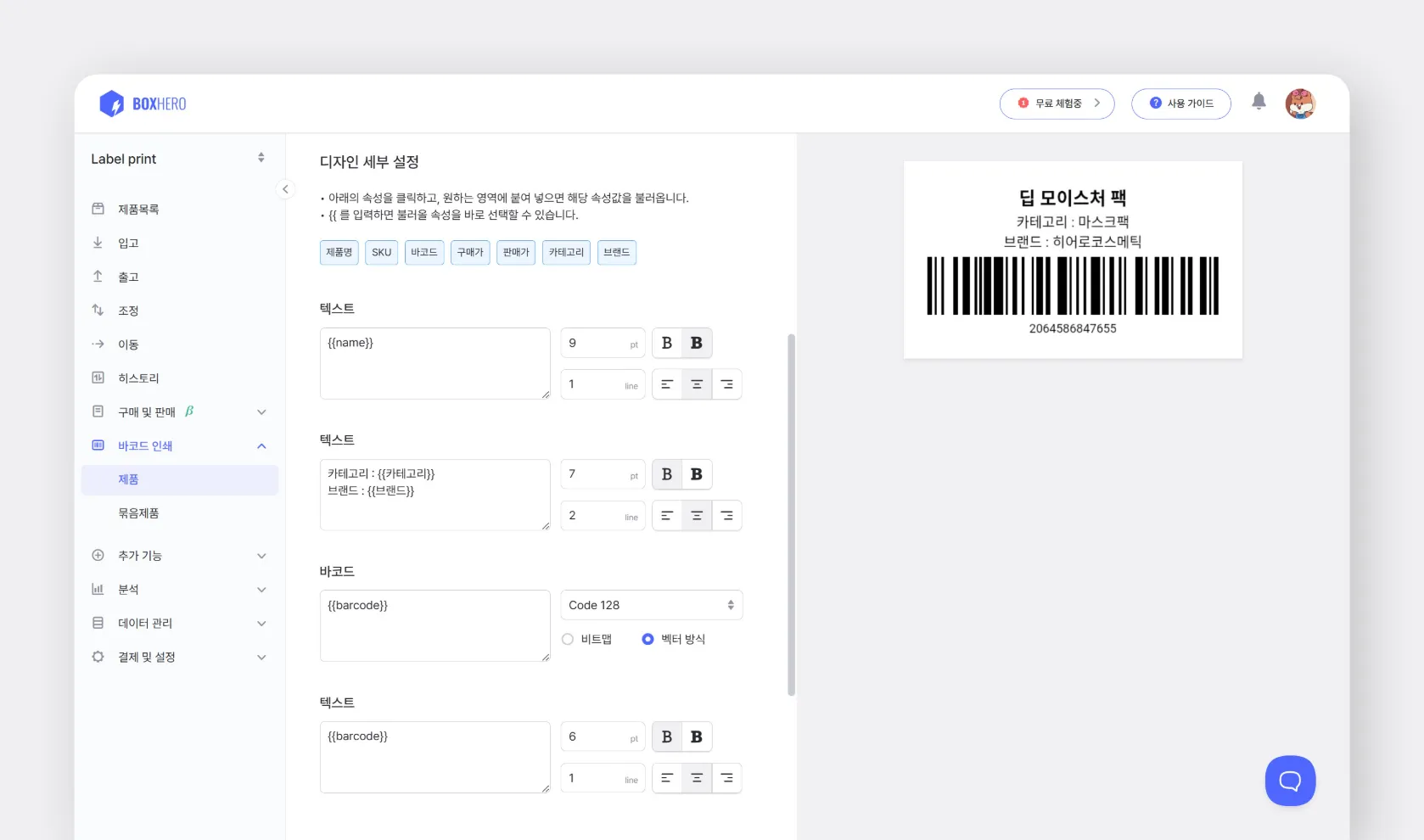Viewport: 1424px width, 840px height.
Task: Set right alignment for the category text
Action: (x=726, y=515)
